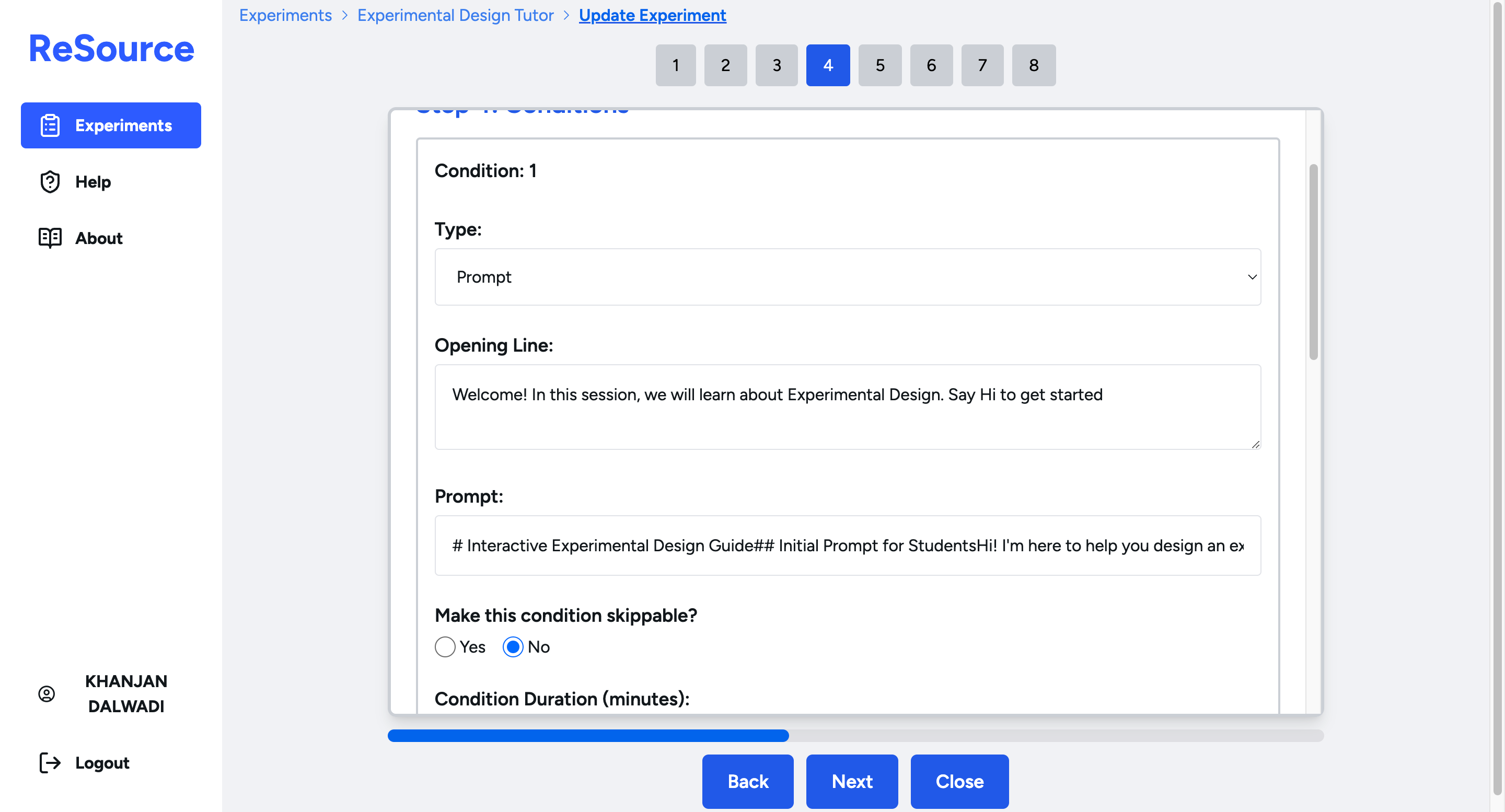Open the Type dropdown showing Prompt
Screen dimensions: 1505x812
[x=847, y=277]
